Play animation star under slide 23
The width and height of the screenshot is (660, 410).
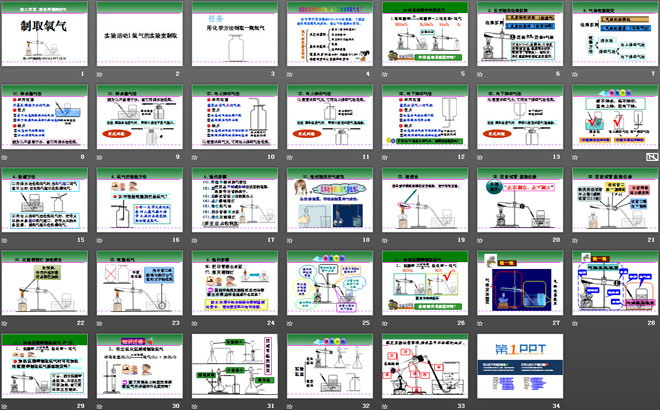pyautogui.click(x=100, y=323)
